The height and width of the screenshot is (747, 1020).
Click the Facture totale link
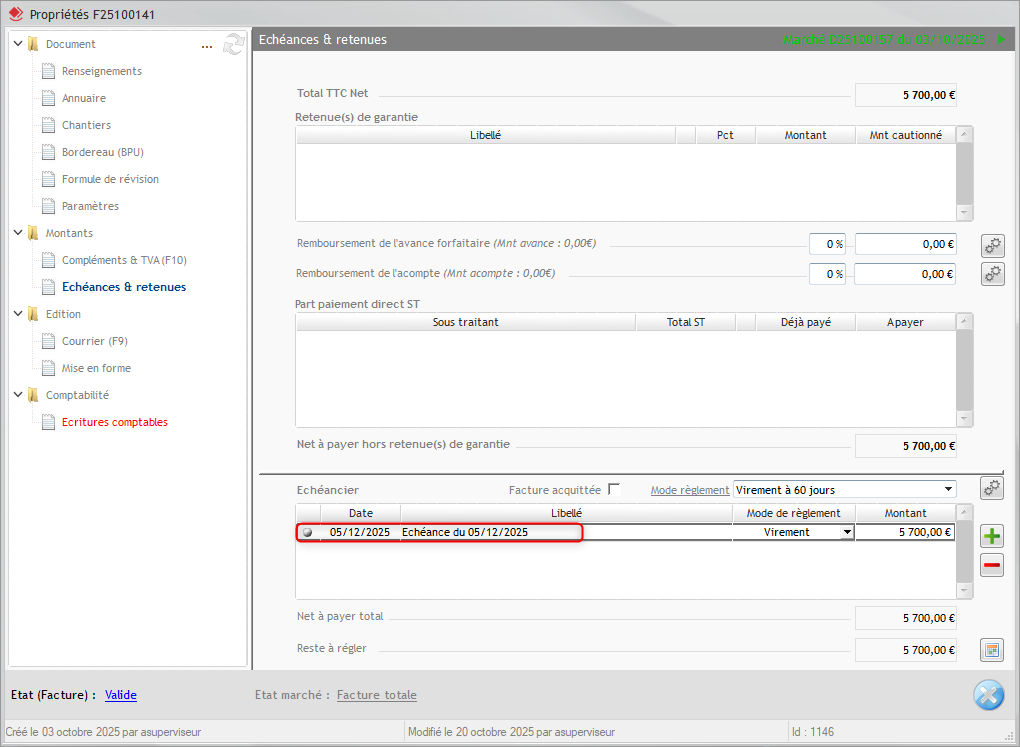click(x=377, y=695)
